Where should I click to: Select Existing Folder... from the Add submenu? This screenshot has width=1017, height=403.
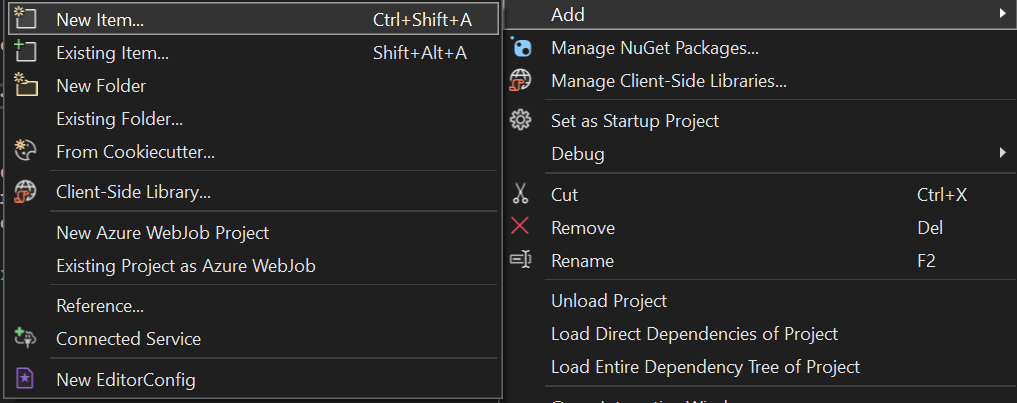coord(119,119)
